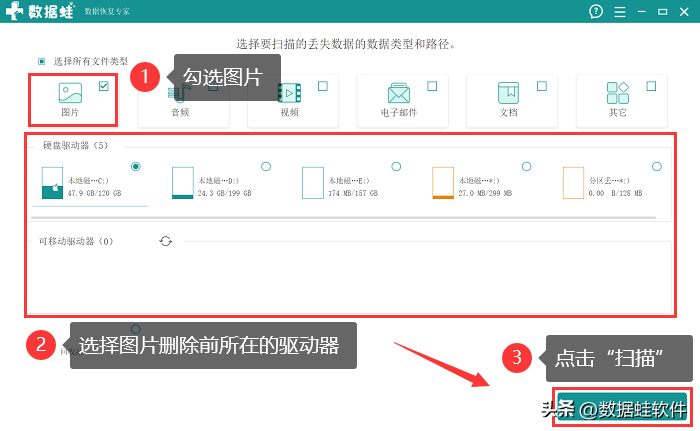Click the 174 MB/157 GB text
700x431 pixels.
pos(353,193)
